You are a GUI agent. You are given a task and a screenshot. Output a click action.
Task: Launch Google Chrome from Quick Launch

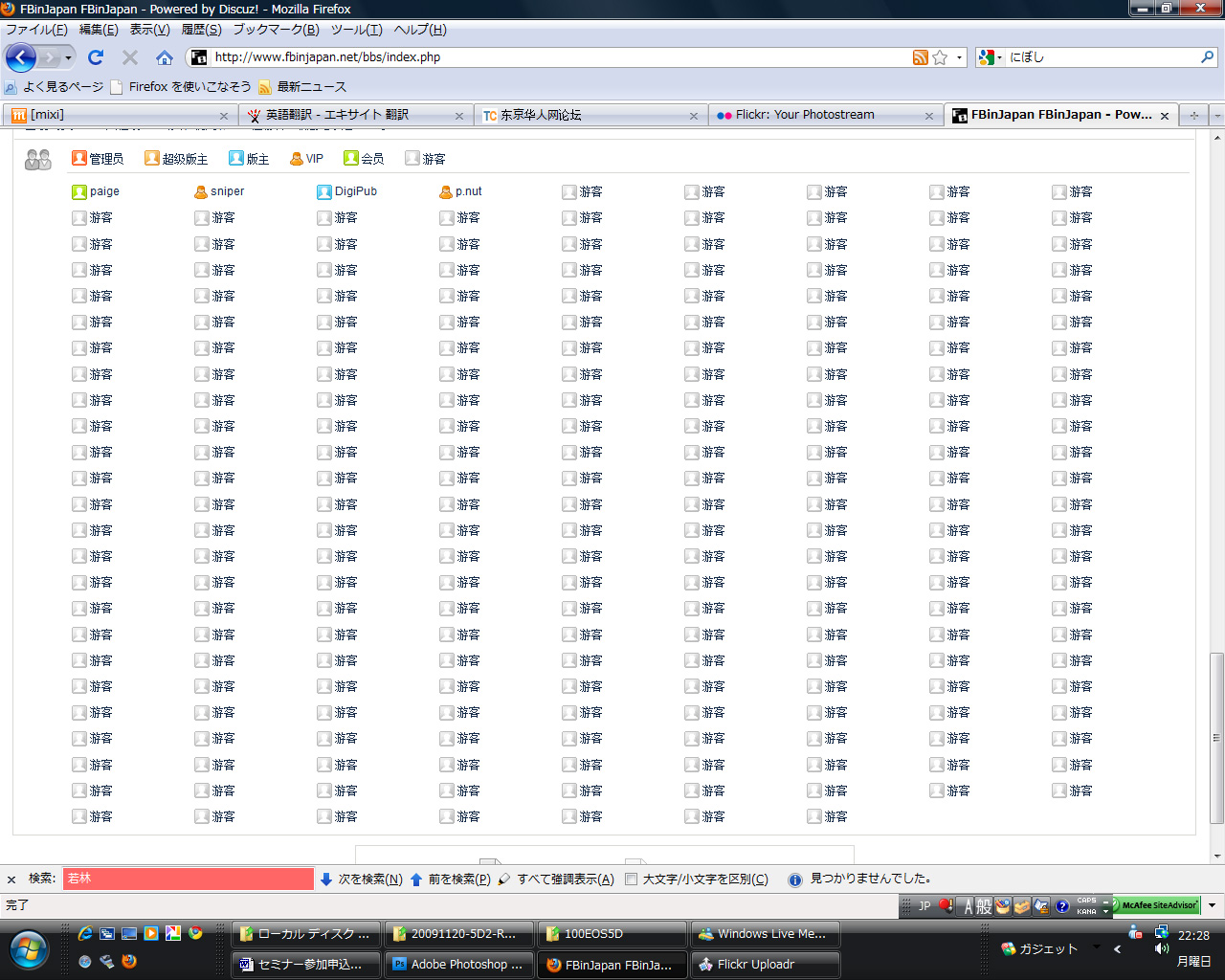tap(195, 933)
